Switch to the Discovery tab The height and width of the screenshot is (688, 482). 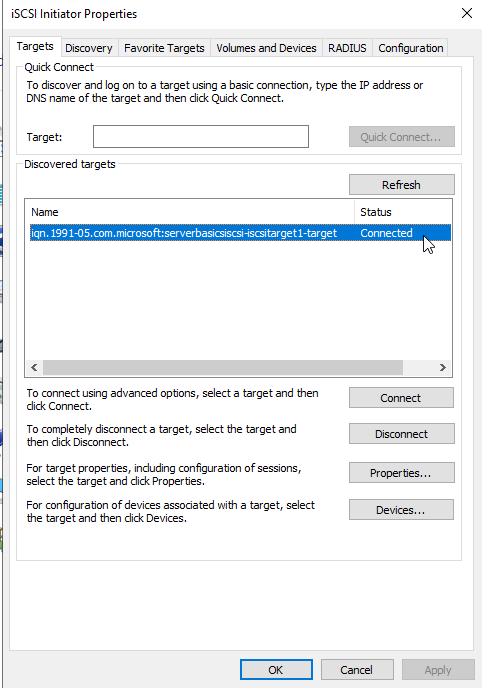pos(89,48)
